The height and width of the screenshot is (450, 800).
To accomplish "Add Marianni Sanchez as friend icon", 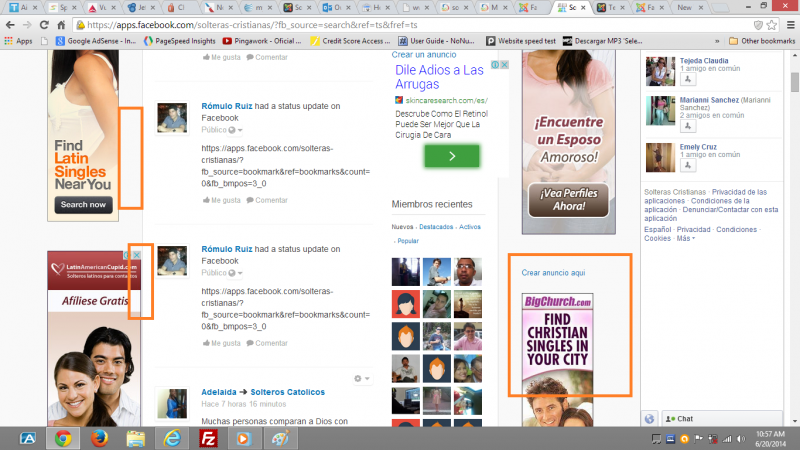I will click(688, 126).
